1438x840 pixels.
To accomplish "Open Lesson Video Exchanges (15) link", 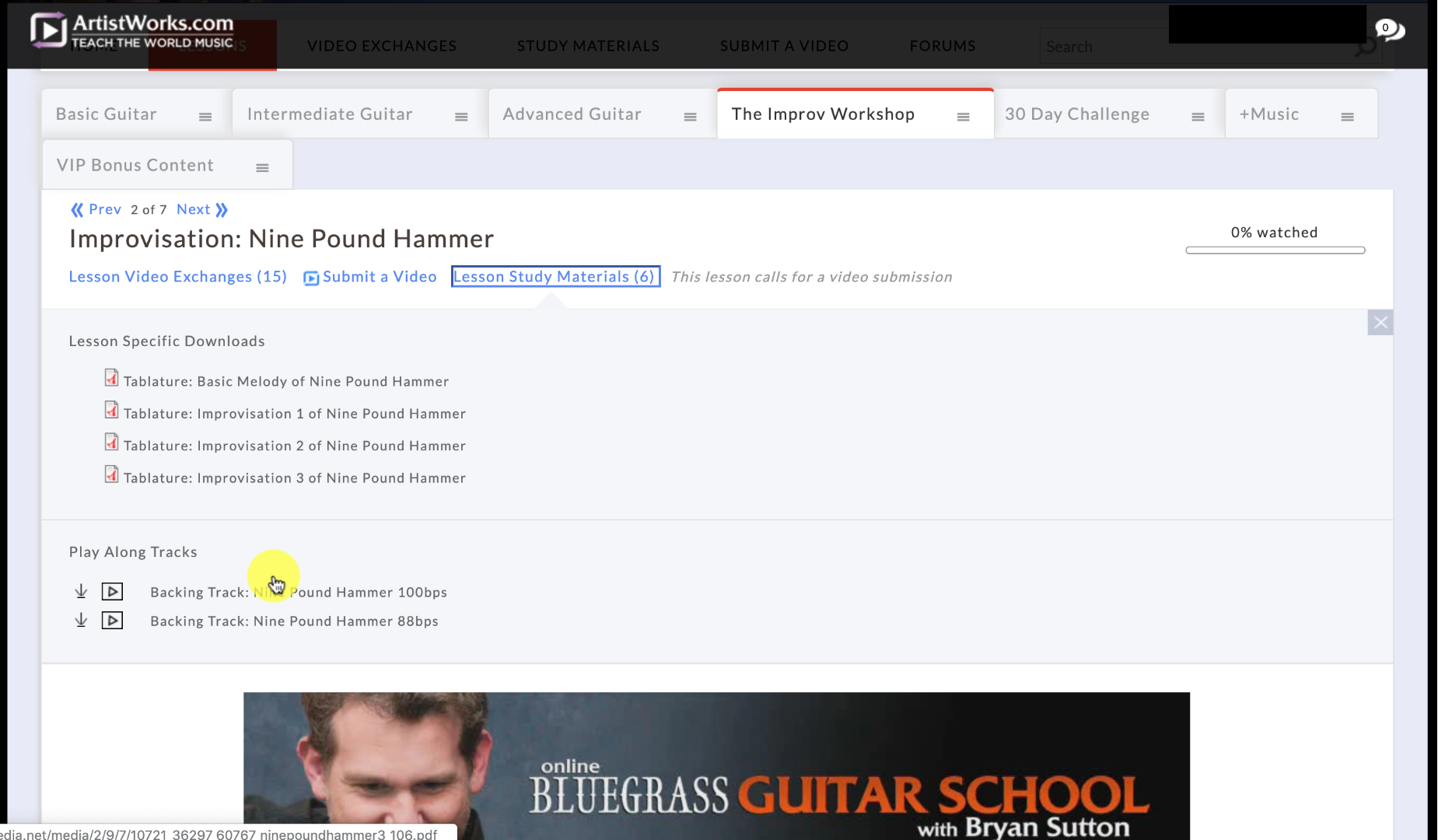I will click(x=177, y=277).
